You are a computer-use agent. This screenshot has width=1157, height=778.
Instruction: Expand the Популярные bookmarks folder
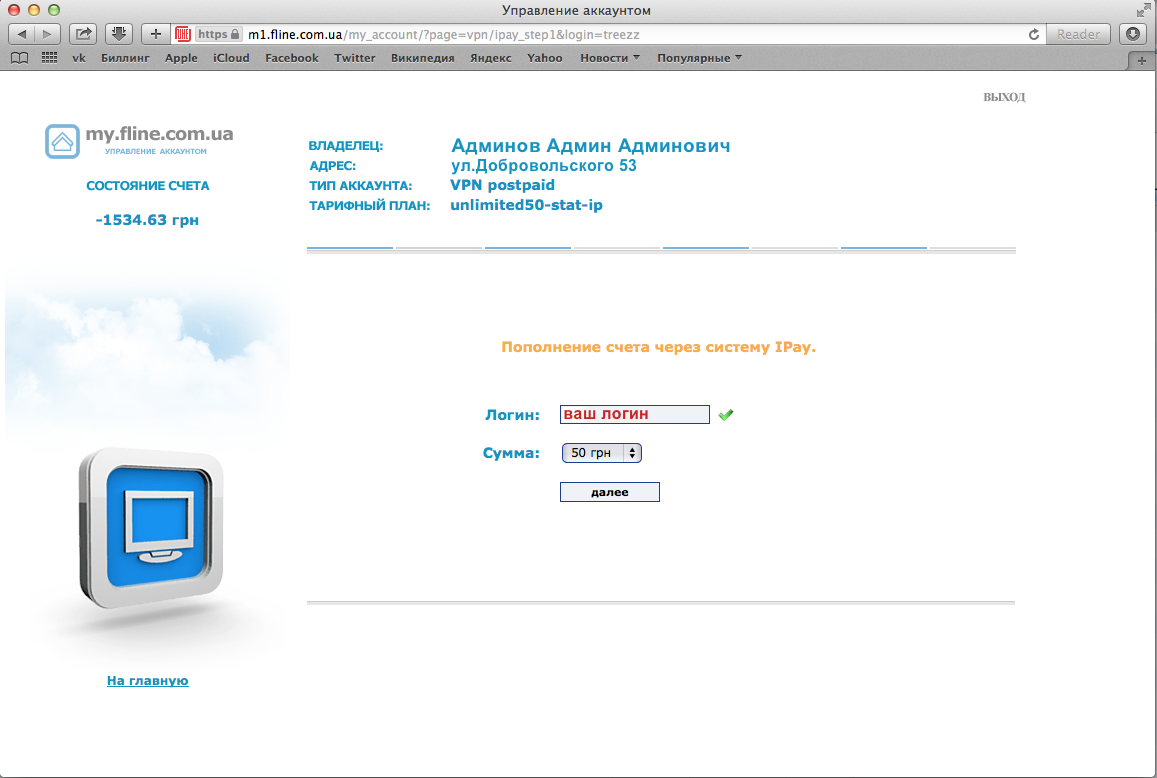click(x=699, y=58)
